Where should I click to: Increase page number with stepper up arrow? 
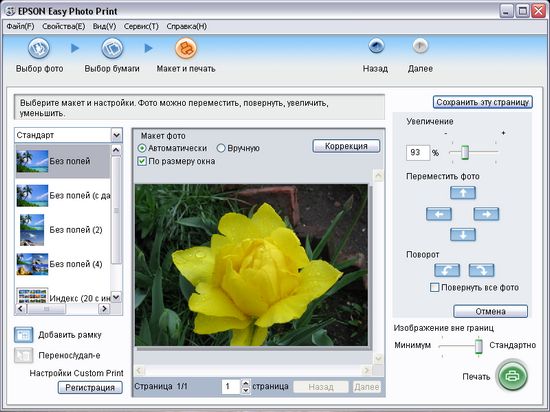[x=246, y=383]
